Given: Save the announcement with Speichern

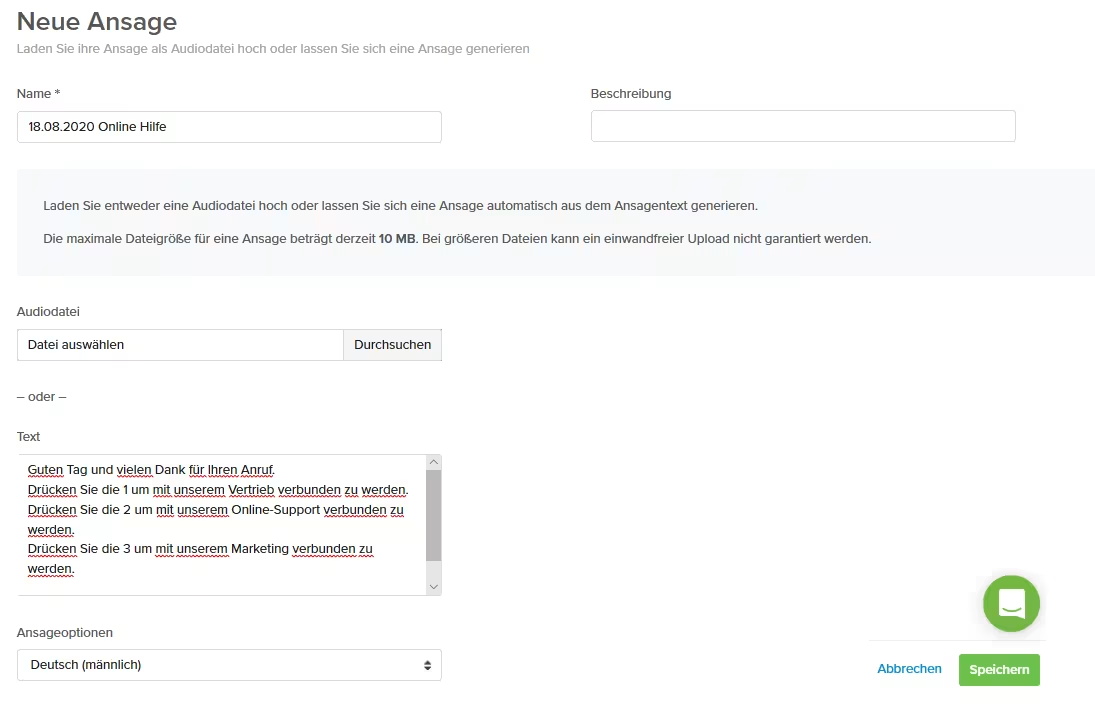Looking at the screenshot, I should (999, 670).
